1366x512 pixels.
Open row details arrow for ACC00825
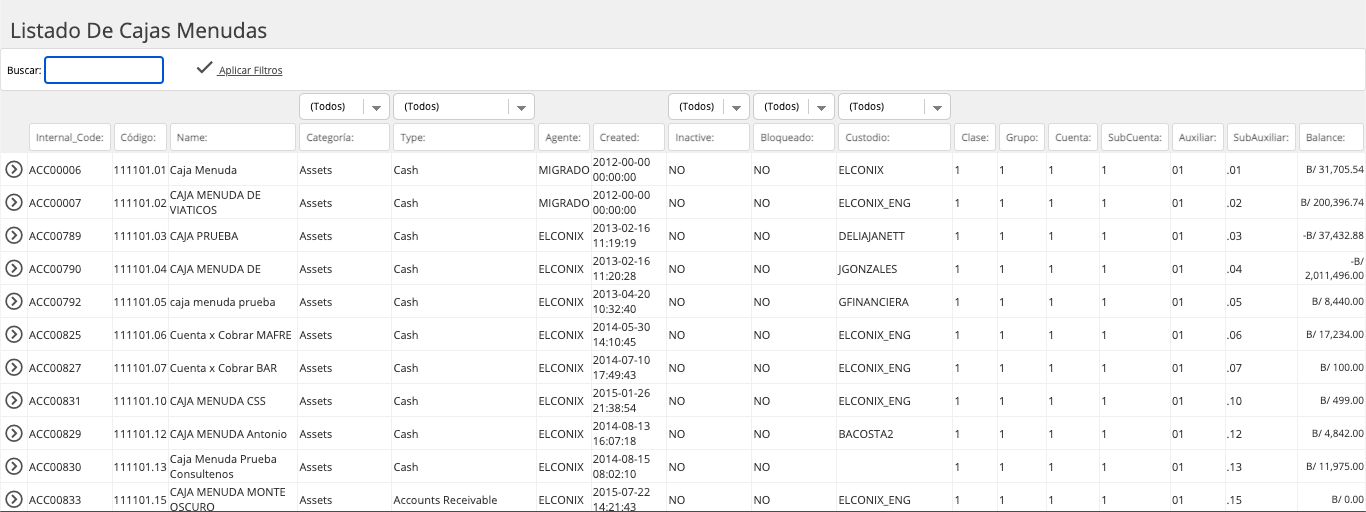[x=14, y=335]
